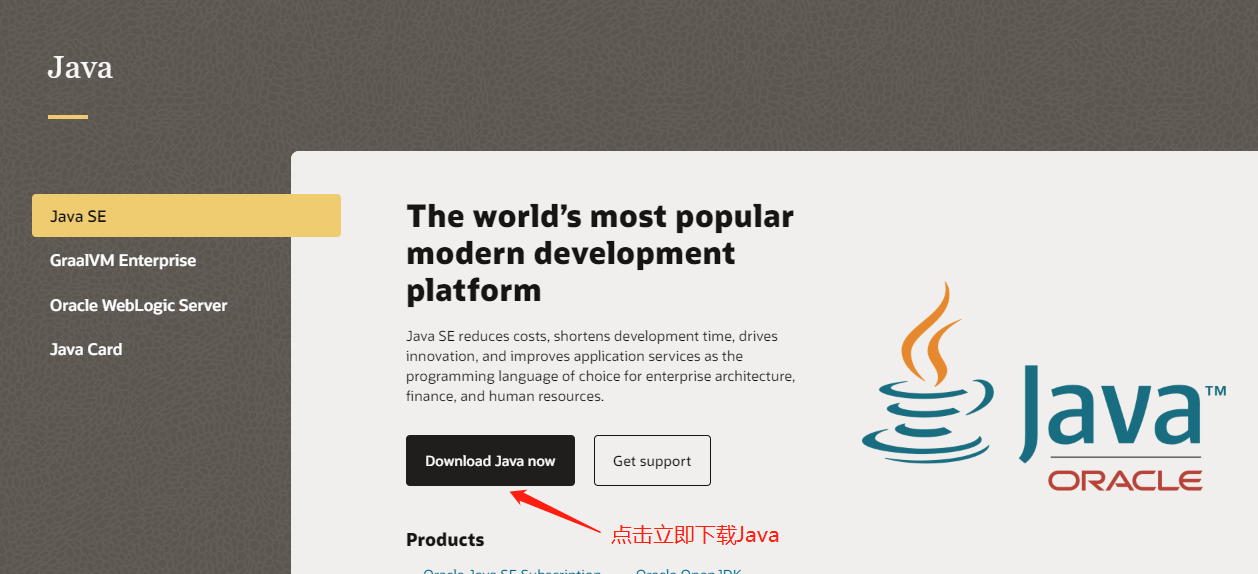Click the red annotation arrow
This screenshot has height=574, width=1258.
[x=555, y=509]
